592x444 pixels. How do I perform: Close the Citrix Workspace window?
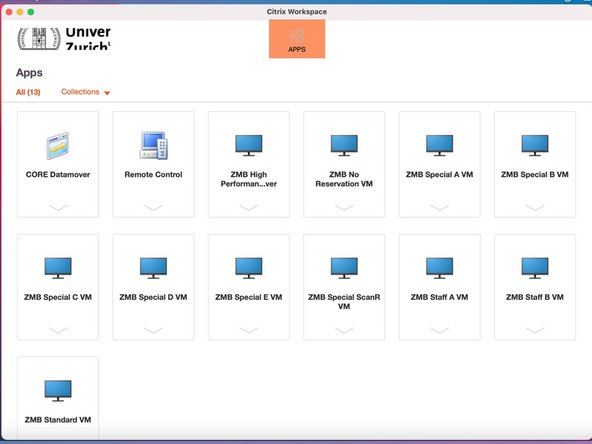pyautogui.click(x=9, y=12)
